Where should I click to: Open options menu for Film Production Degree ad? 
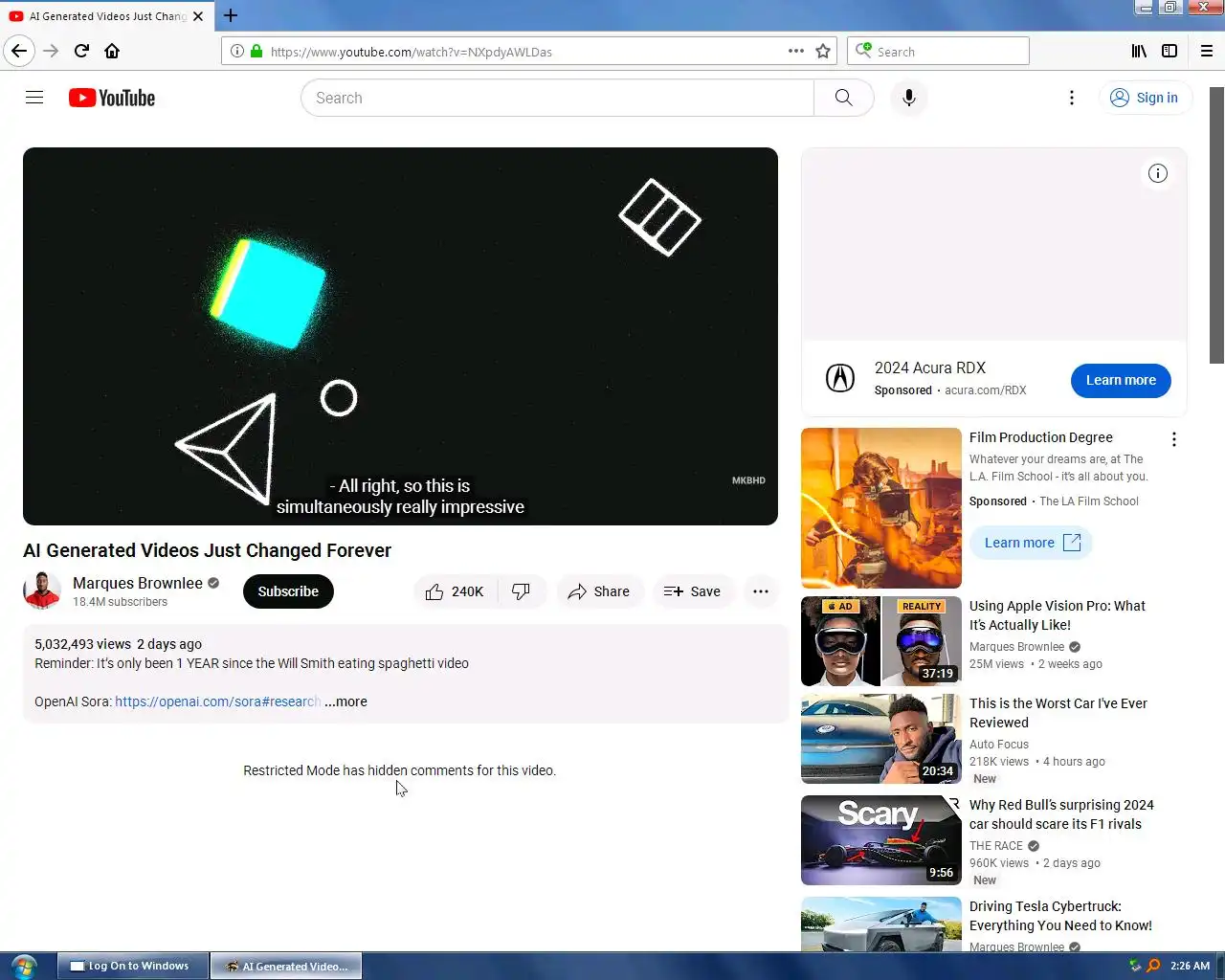(x=1174, y=439)
